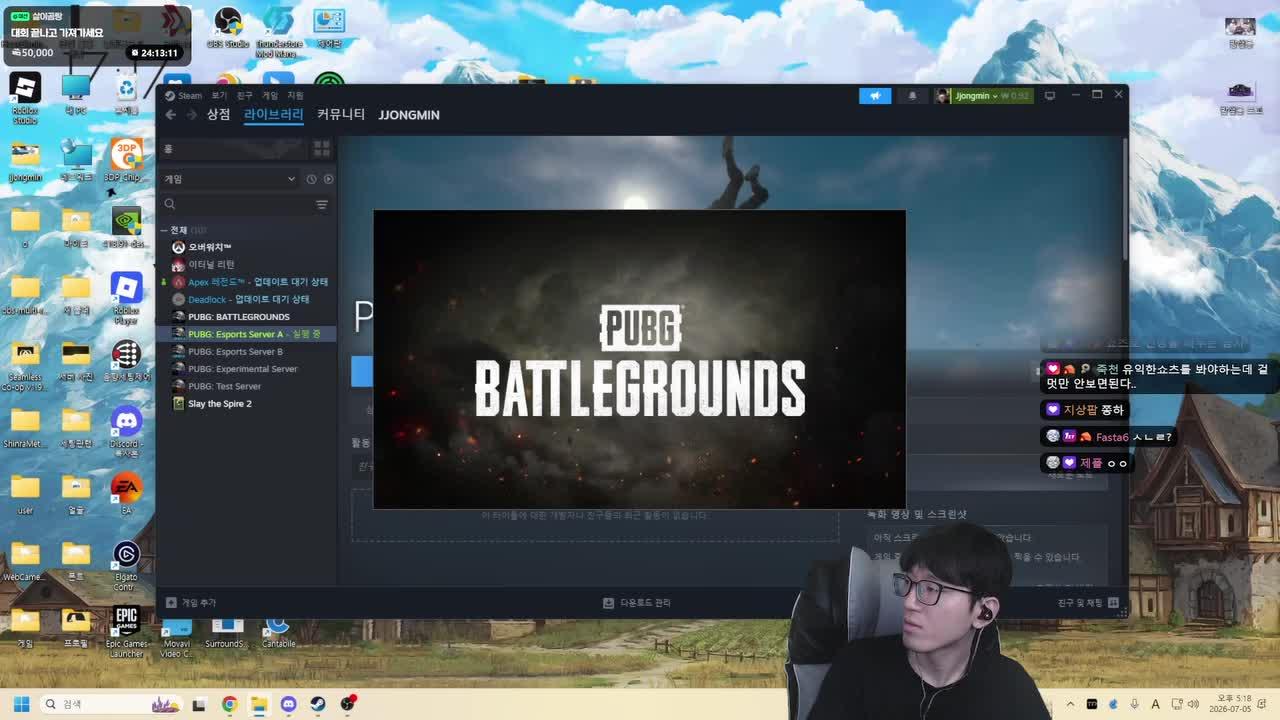Open Discord desktop shortcut

[x=126, y=432]
